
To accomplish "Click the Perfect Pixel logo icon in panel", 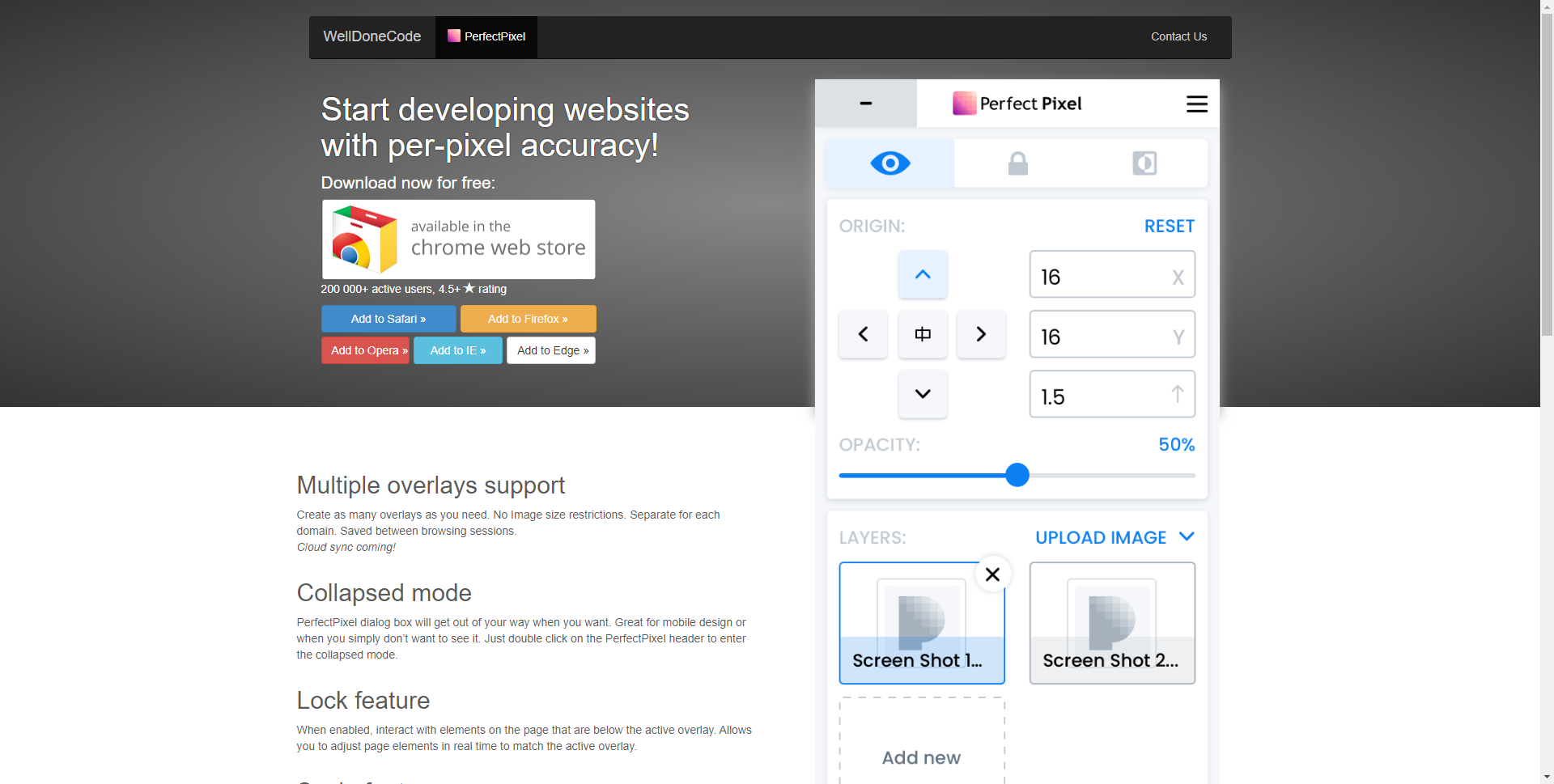I will 964,104.
